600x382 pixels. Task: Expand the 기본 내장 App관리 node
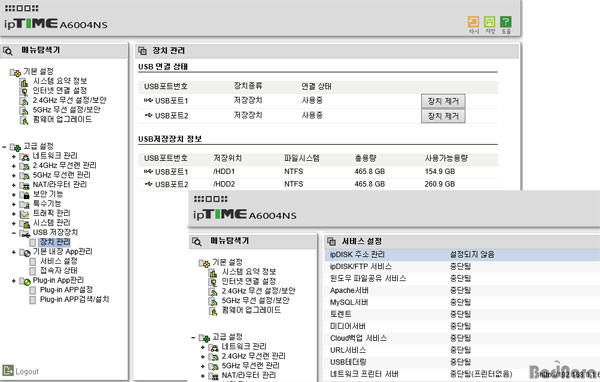coord(14,252)
